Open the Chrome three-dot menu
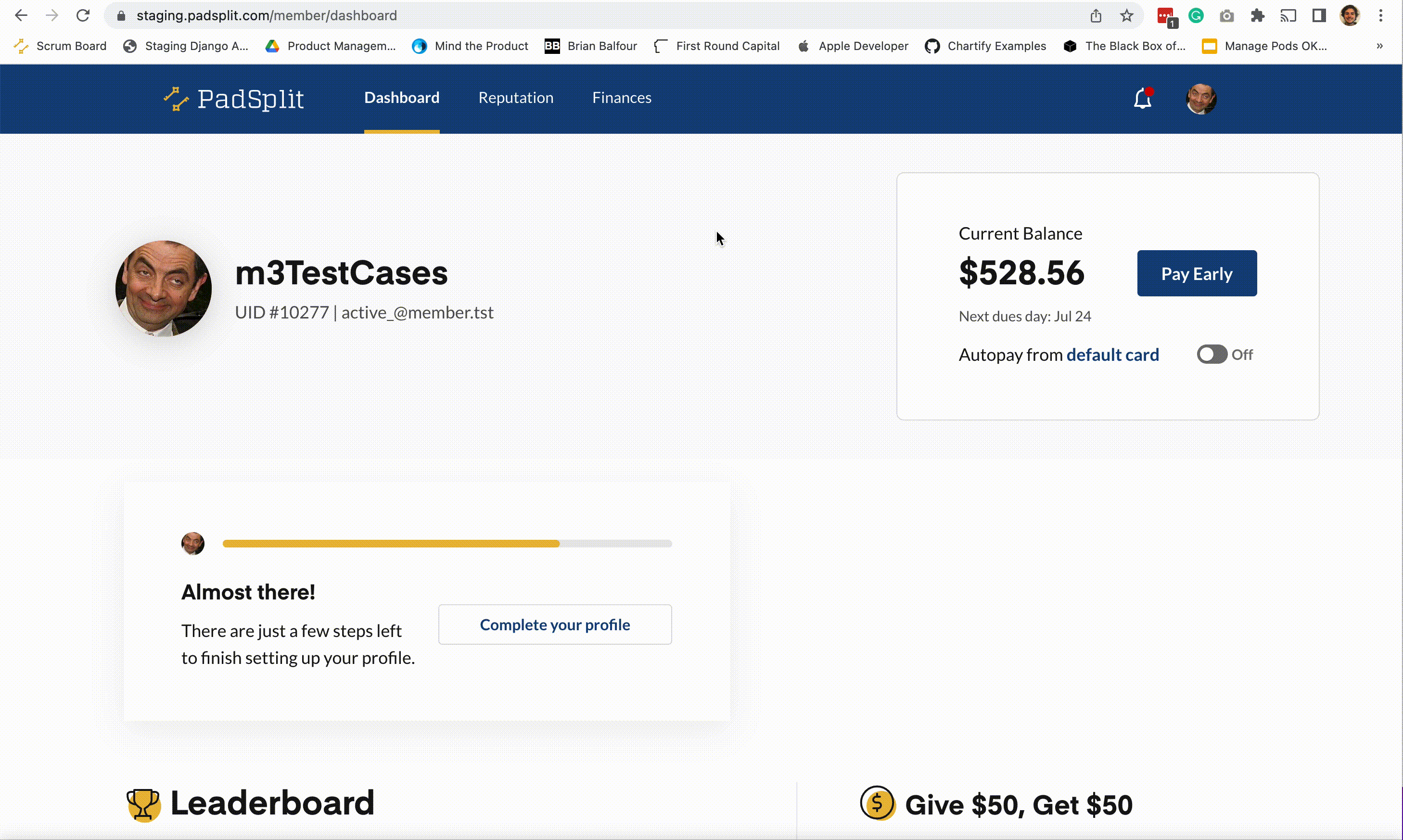This screenshot has width=1403, height=840. coord(1380,16)
